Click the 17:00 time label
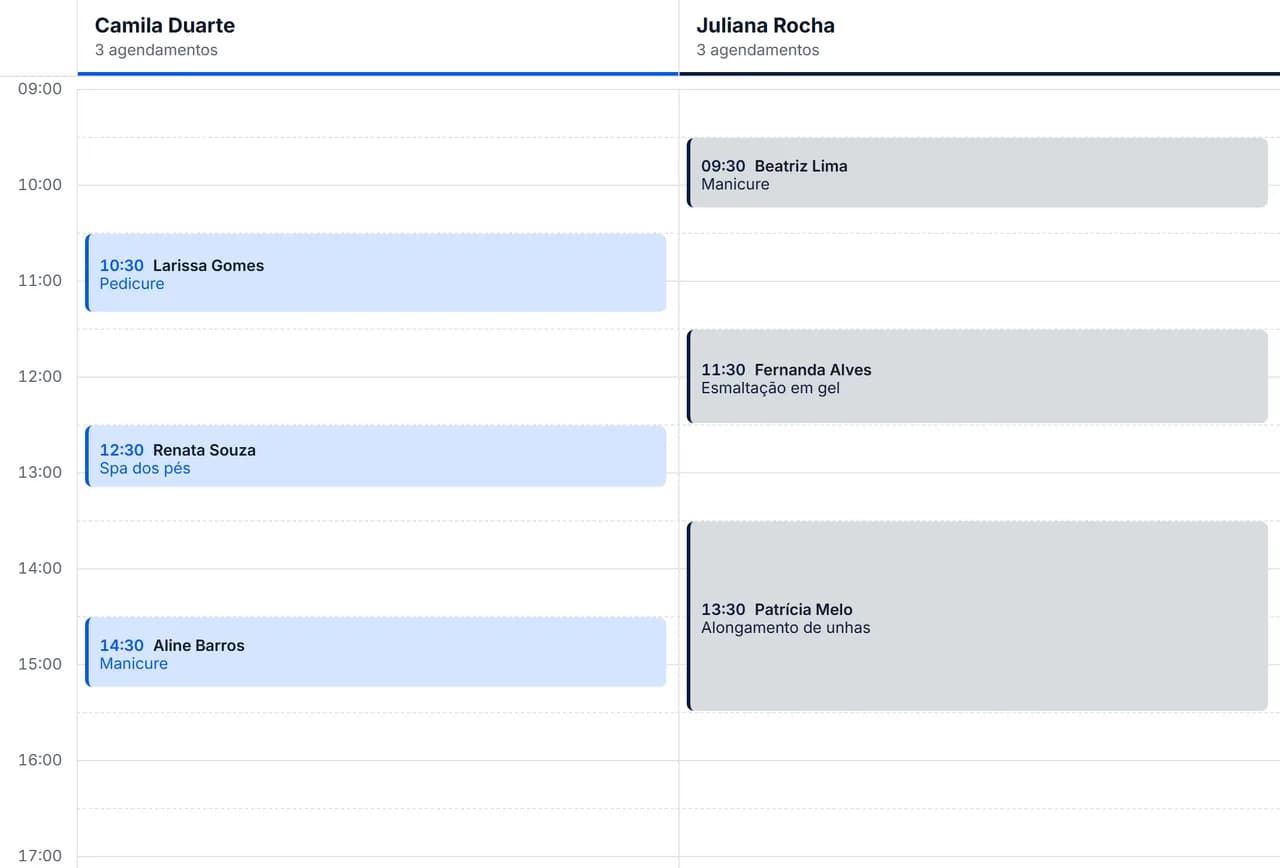 pos(40,856)
